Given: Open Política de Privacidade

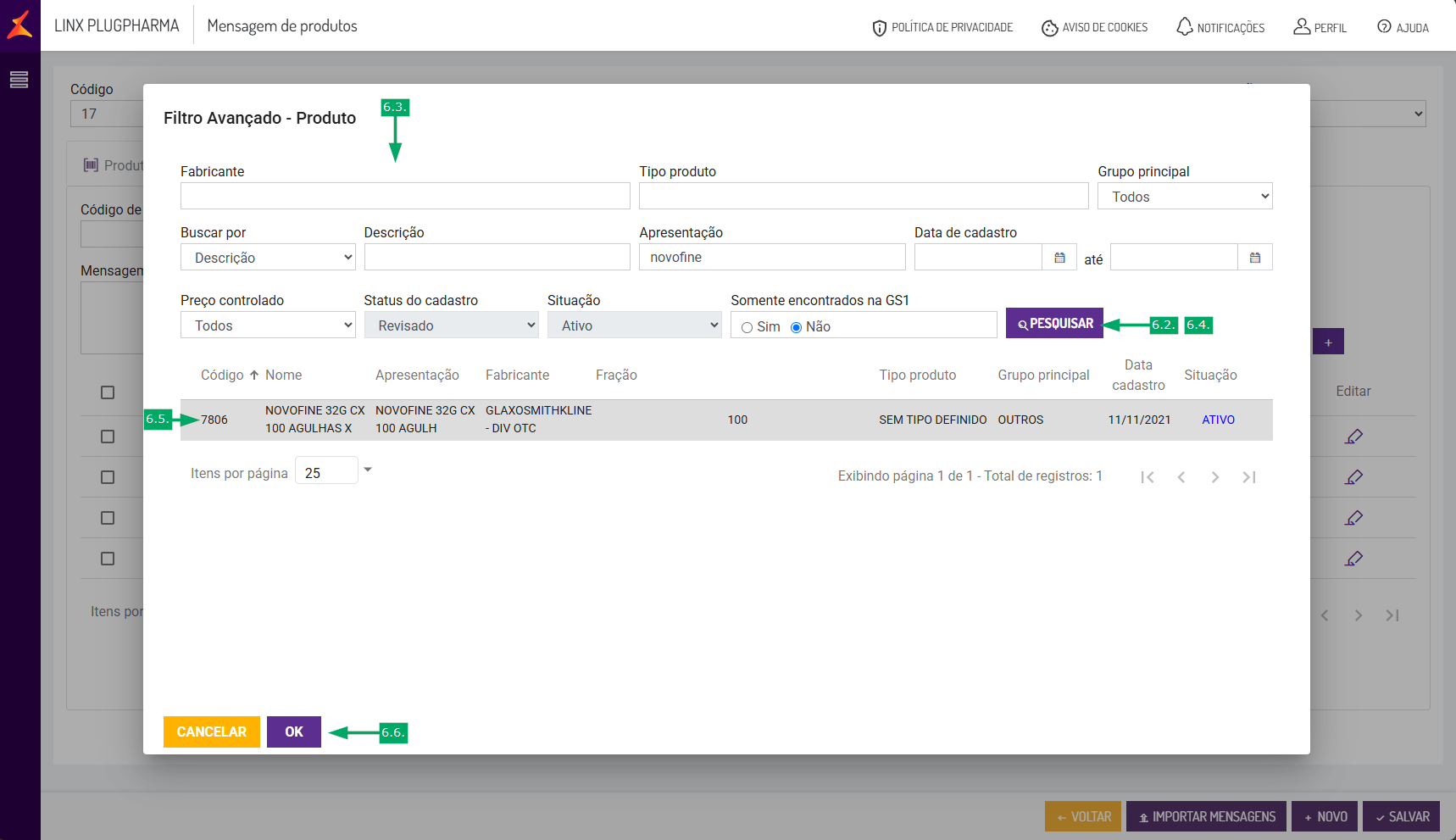Looking at the screenshot, I should tap(942, 27).
